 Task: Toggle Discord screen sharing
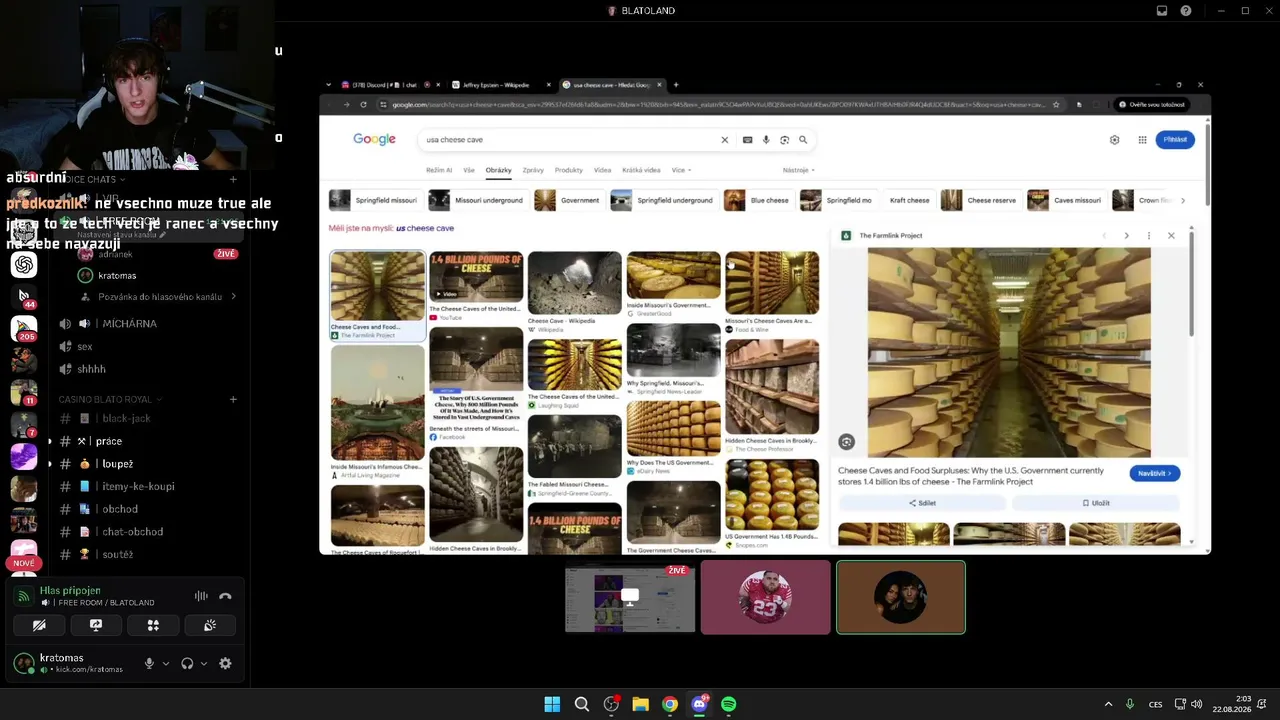[96, 625]
